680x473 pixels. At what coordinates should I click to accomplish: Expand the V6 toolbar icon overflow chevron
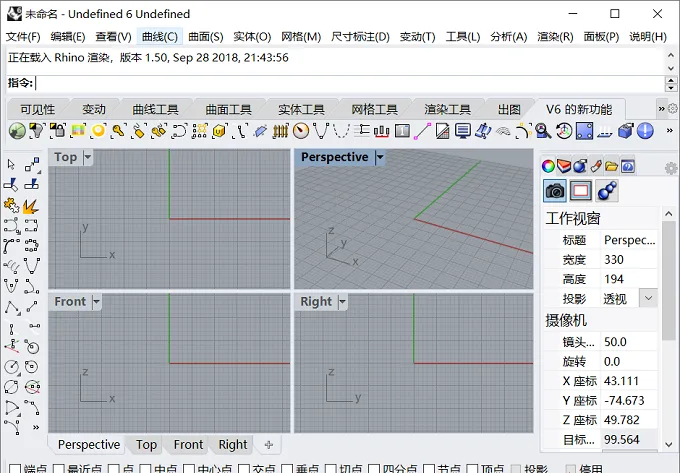(x=670, y=130)
